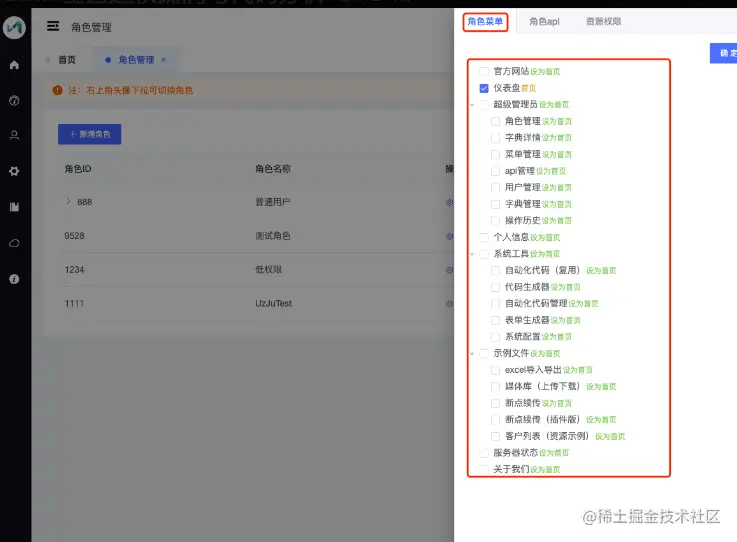Check the 超级管理员 checkbox
Image resolution: width=737 pixels, height=542 pixels.
point(484,104)
